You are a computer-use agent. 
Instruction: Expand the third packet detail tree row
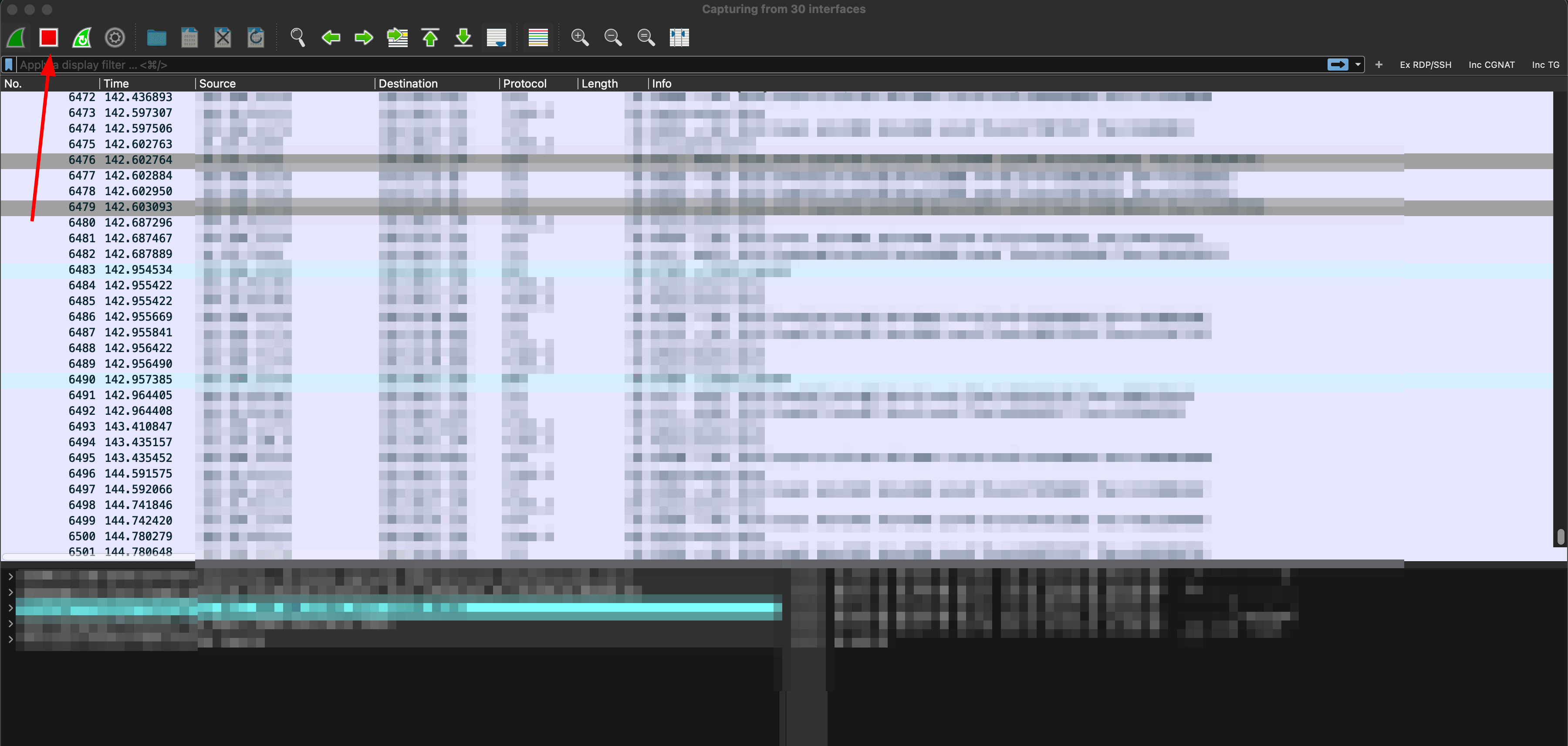10,608
